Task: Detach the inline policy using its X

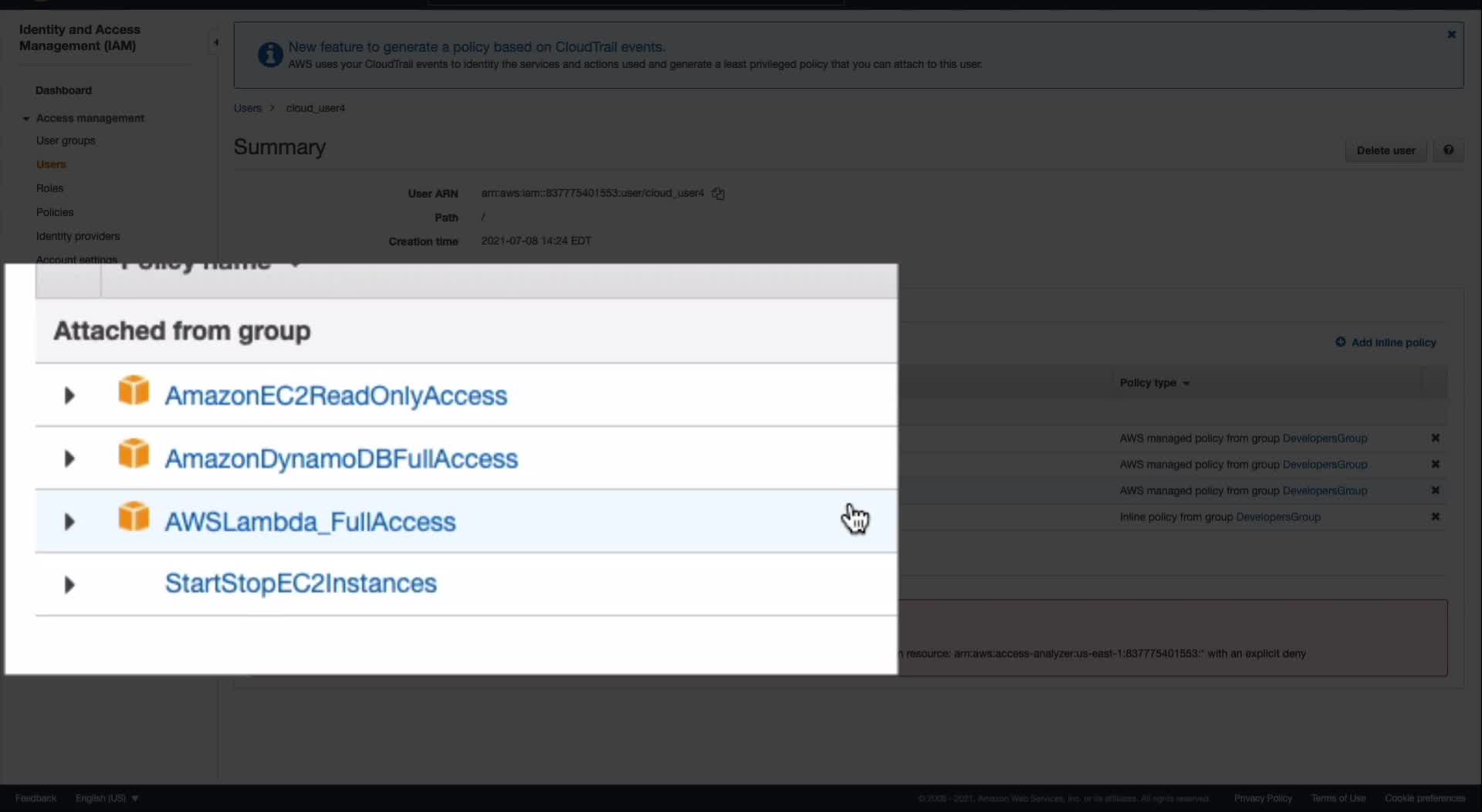Action: point(1435,516)
